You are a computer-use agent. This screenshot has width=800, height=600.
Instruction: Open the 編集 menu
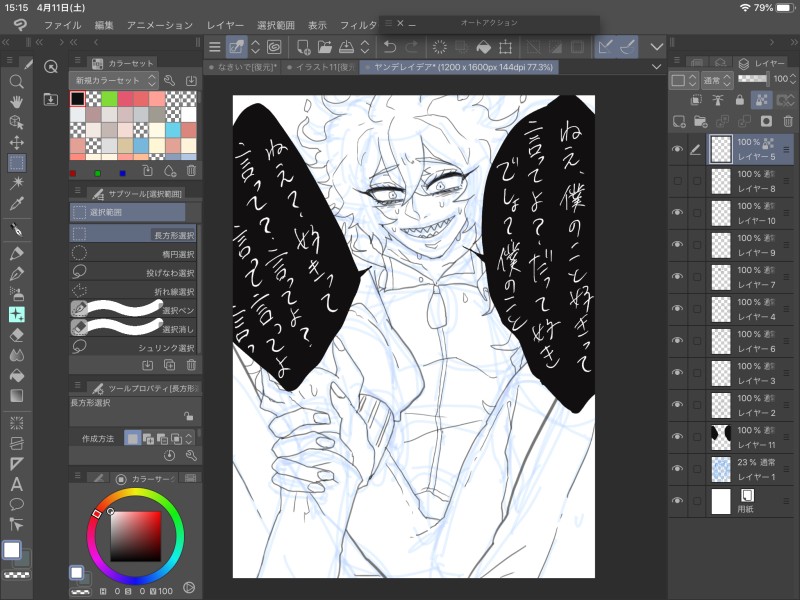click(104, 25)
